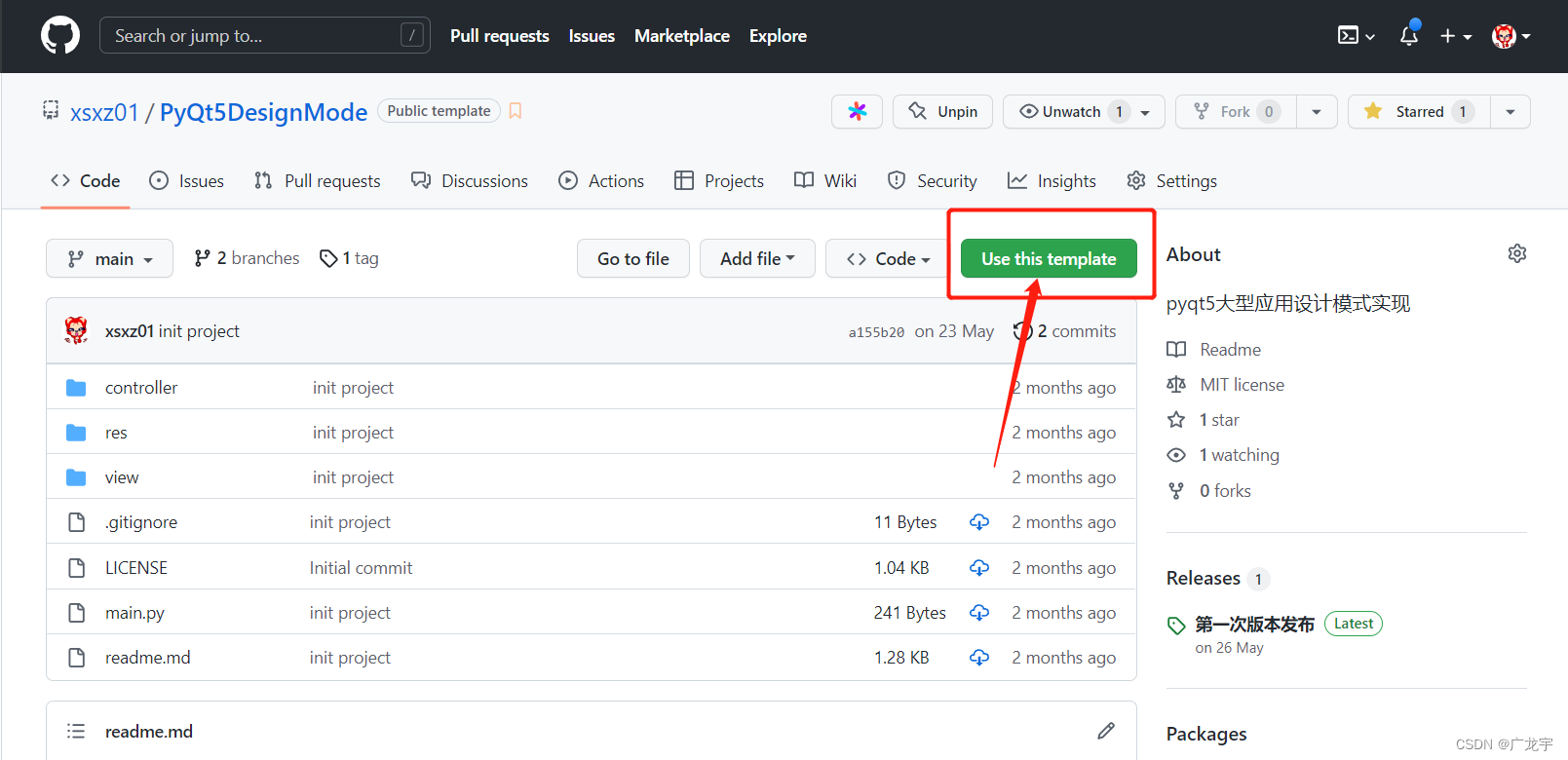Open the Add file dropdown

(757, 258)
